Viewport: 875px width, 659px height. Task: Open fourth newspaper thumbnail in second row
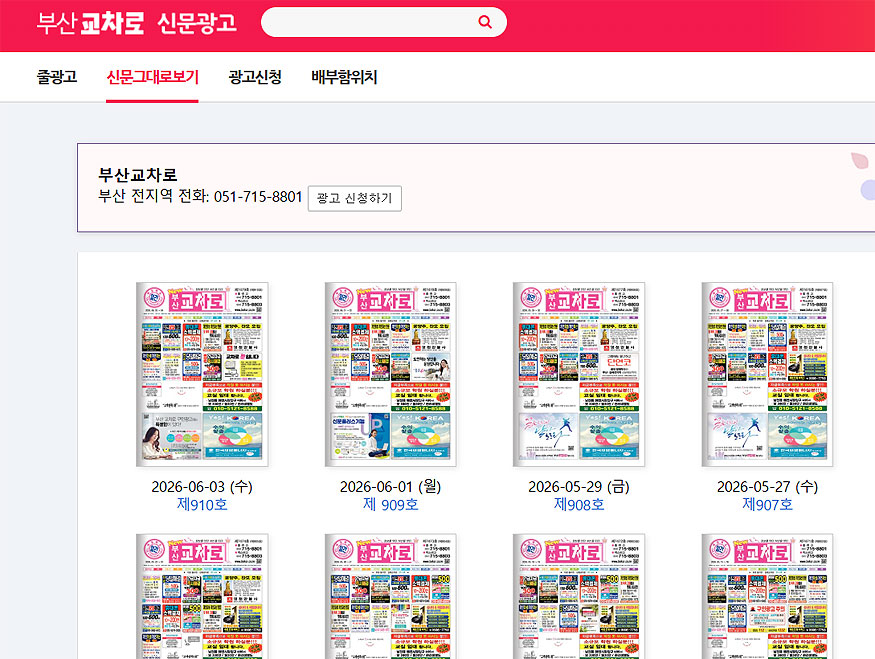767,596
